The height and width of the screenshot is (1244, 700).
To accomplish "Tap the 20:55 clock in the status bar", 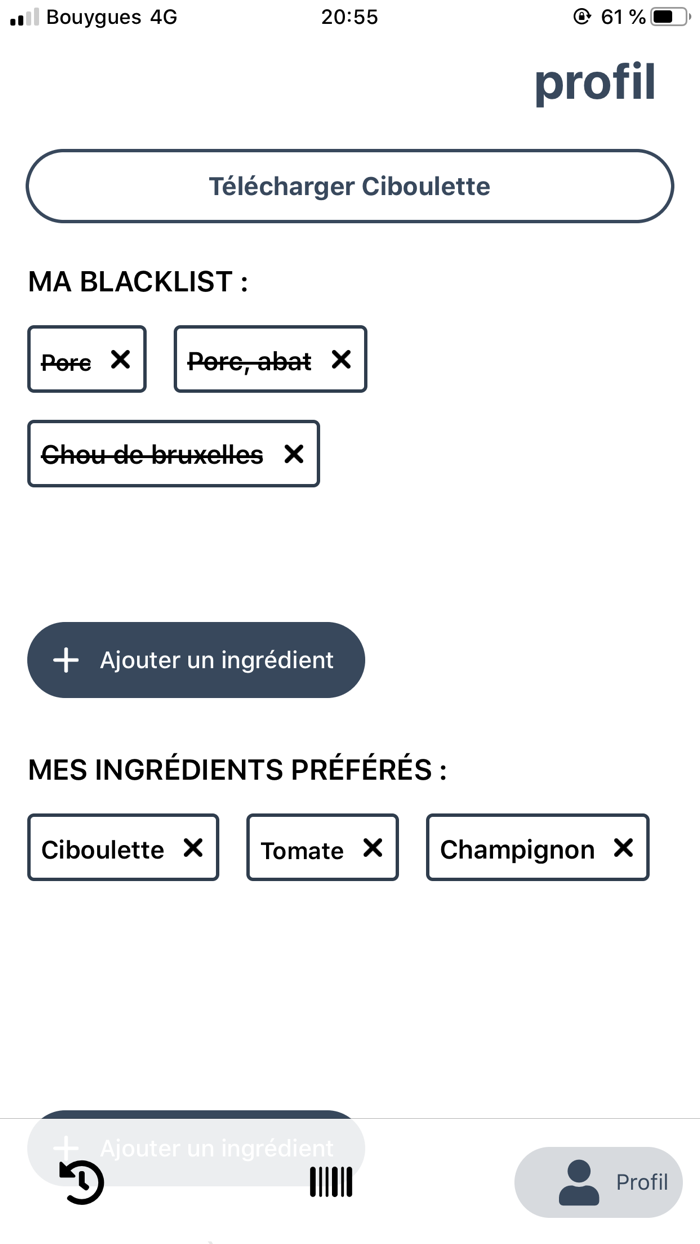I will pyautogui.click(x=349, y=16).
